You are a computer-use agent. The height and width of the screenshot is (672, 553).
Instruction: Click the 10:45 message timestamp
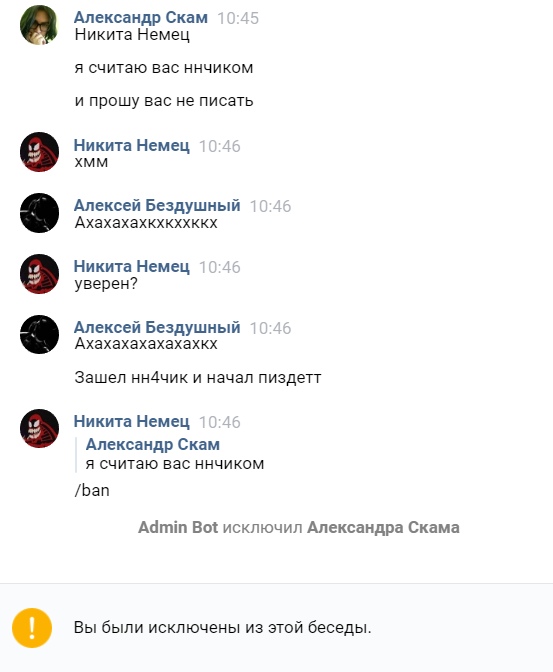[238, 18]
